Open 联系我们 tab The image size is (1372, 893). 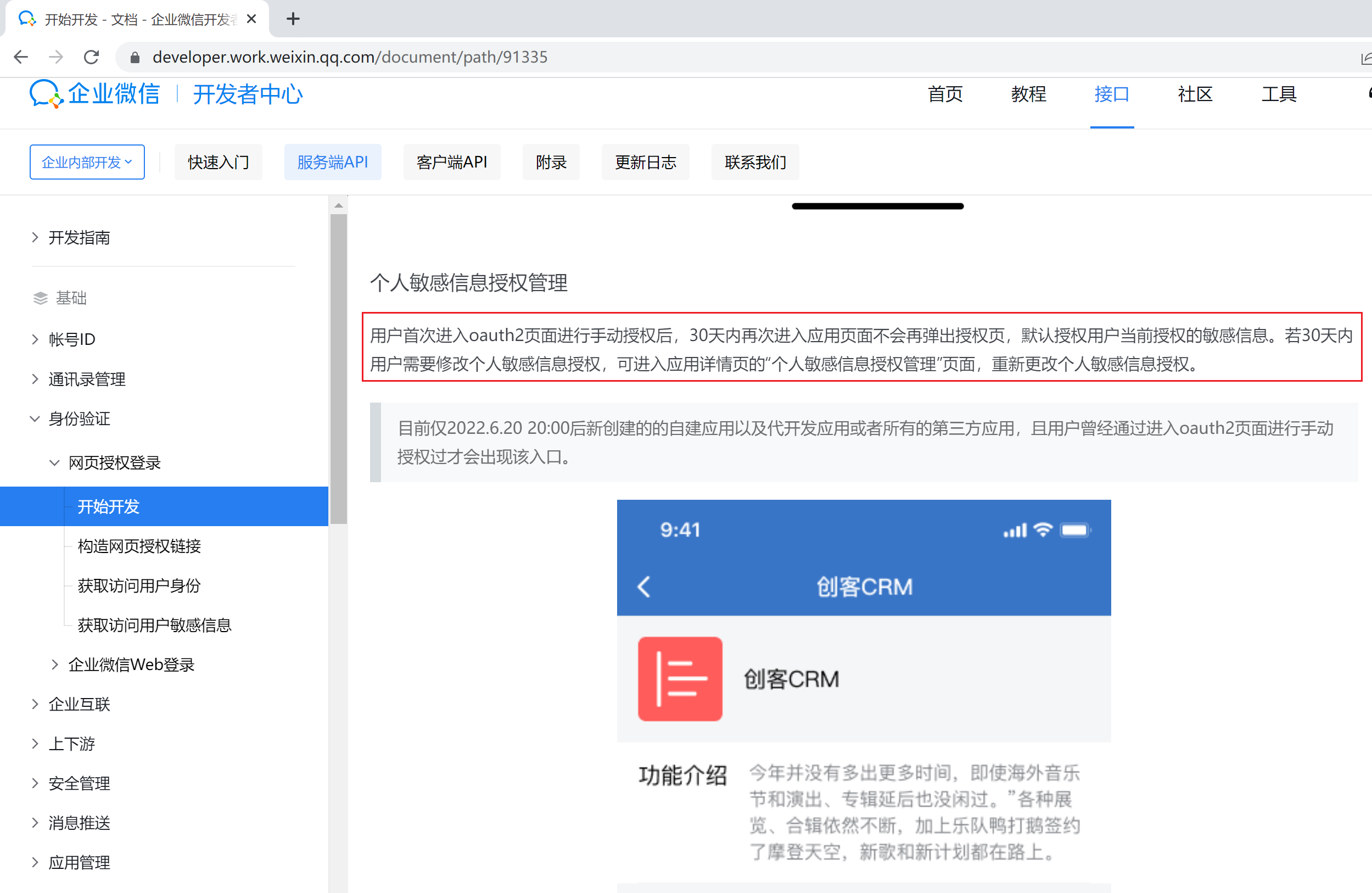[x=755, y=162]
